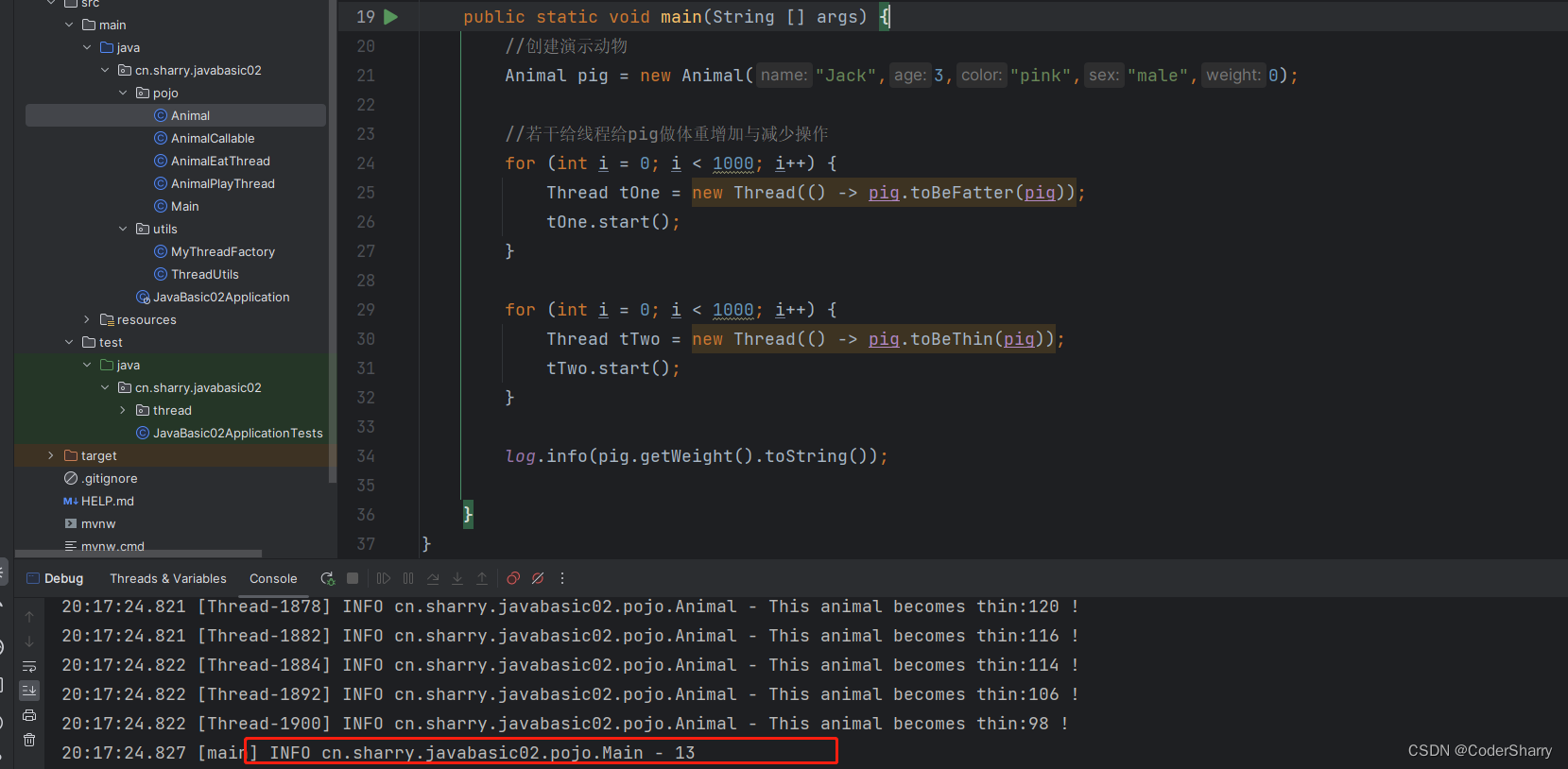Click the Pause Program icon
Screen dimensions: 1568x769
[408, 578]
